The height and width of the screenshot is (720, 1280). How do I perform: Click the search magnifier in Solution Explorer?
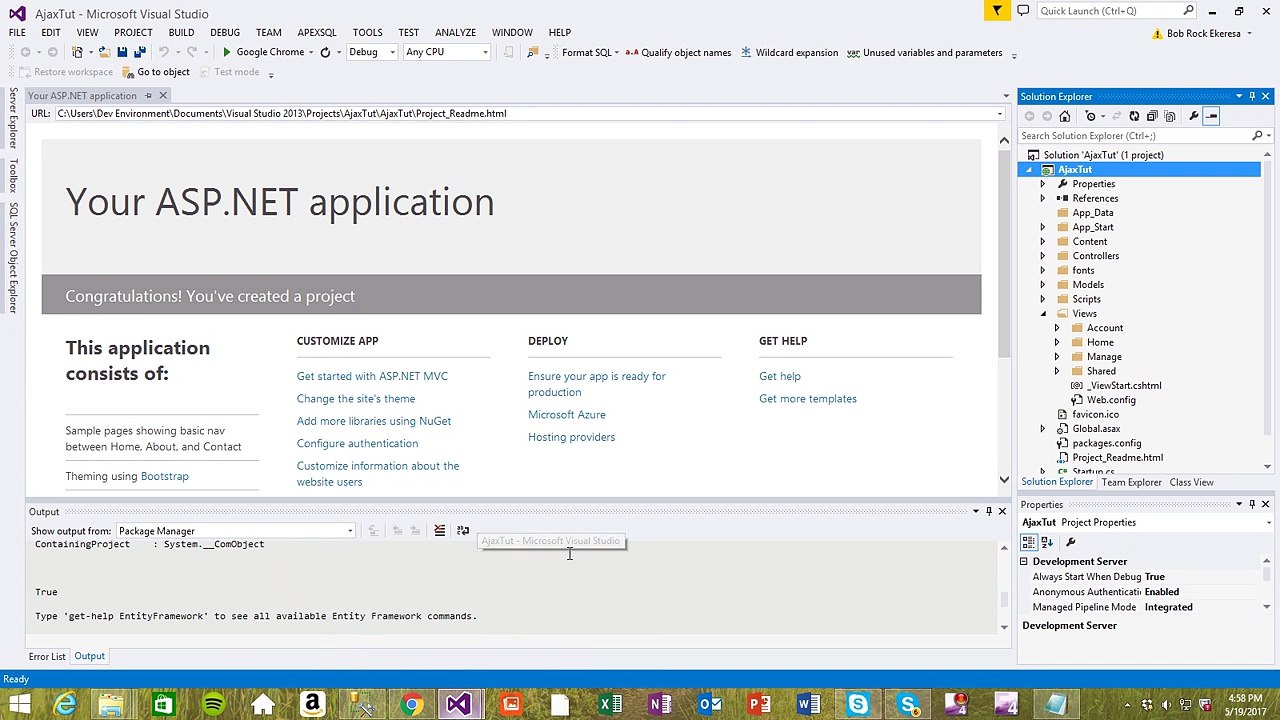(1257, 136)
